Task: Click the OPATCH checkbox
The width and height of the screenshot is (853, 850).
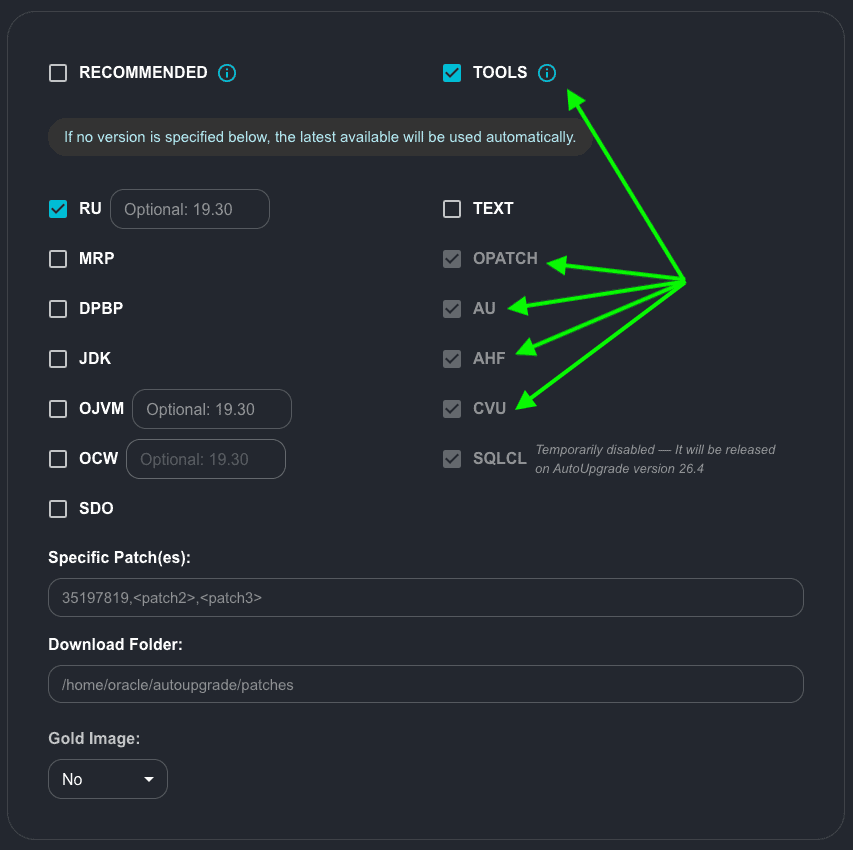Action: point(452,259)
